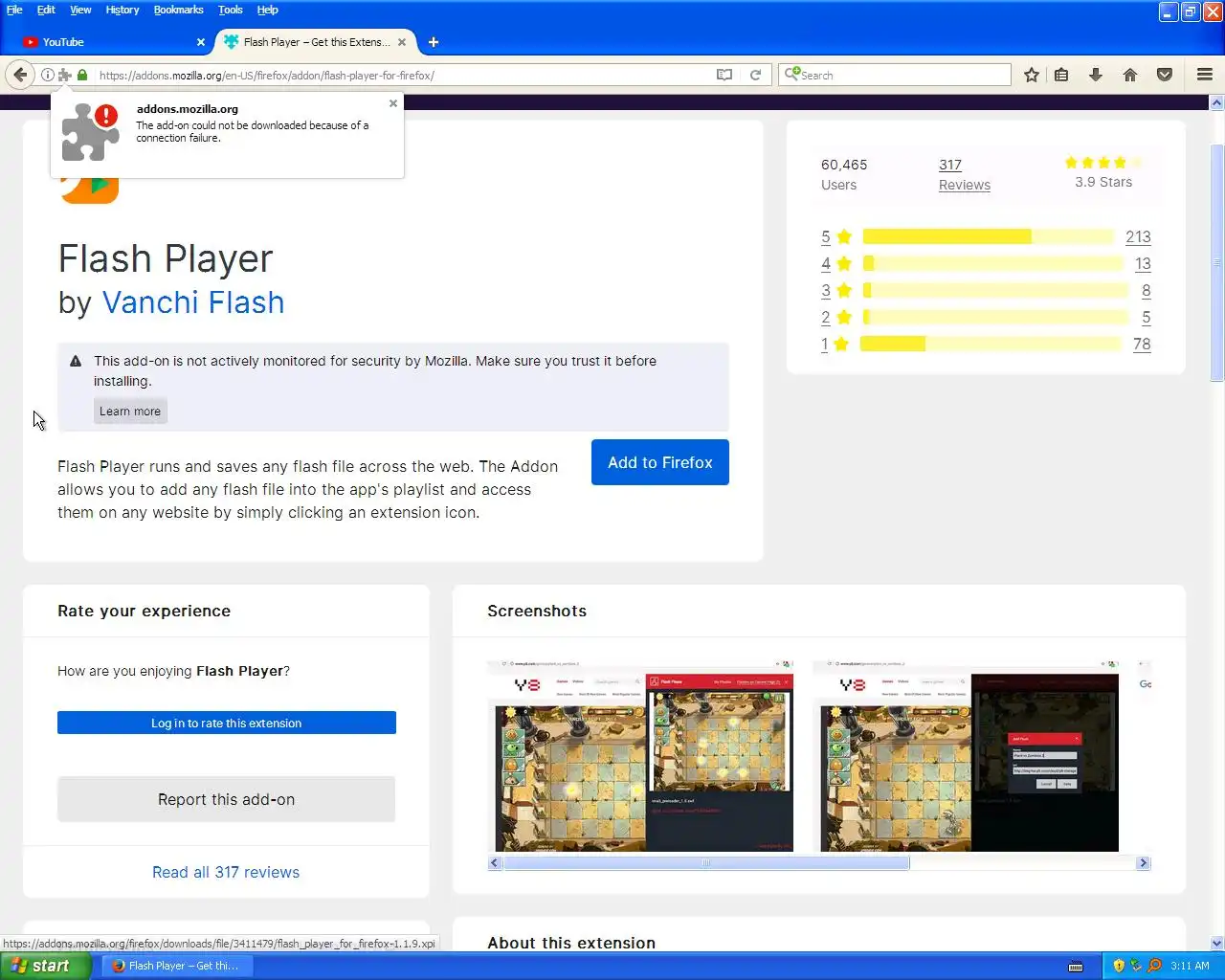Click Log in to rate this extension
This screenshot has height=980, width=1225.
point(227,724)
